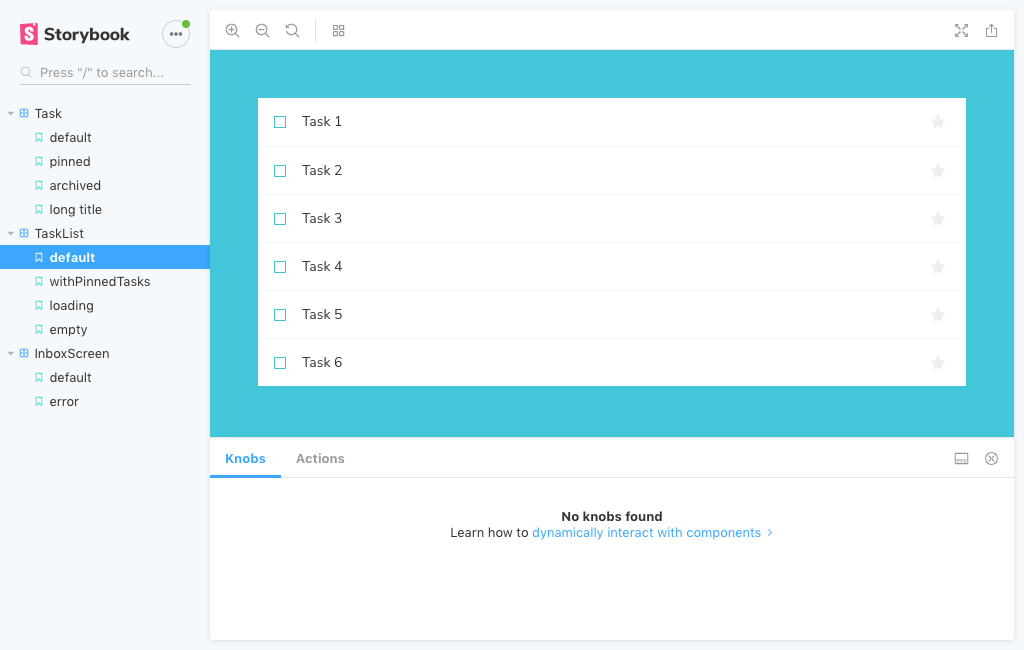Check the Task 2 checkbox
Image resolution: width=1024 pixels, height=650 pixels.
280,171
